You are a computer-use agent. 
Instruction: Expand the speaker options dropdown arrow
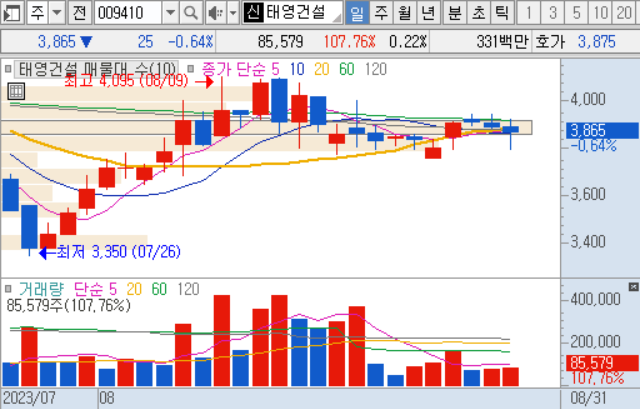(x=233, y=13)
